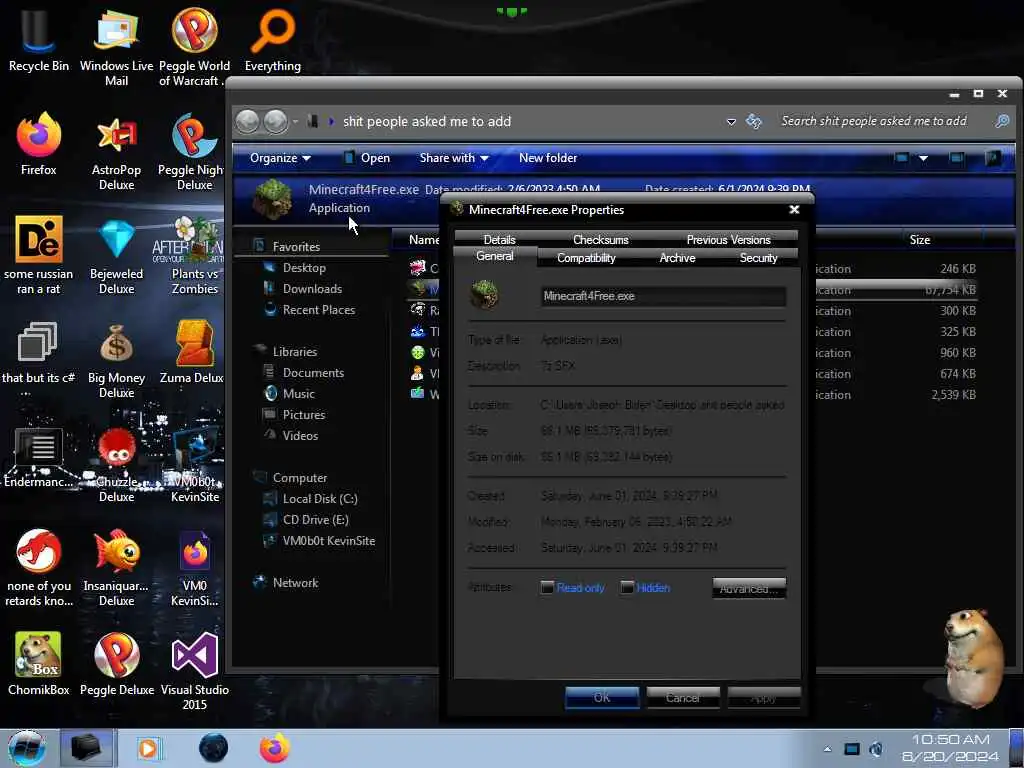
Task: Select Network in the navigation pane
Action: pos(295,583)
